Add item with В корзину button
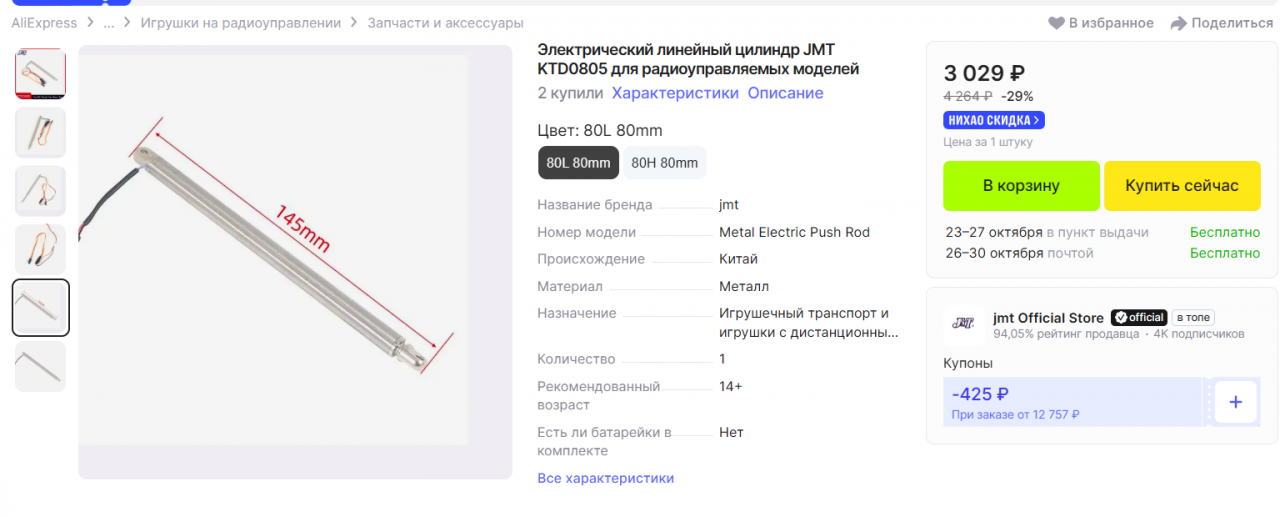1280x517 pixels. (x=1021, y=186)
